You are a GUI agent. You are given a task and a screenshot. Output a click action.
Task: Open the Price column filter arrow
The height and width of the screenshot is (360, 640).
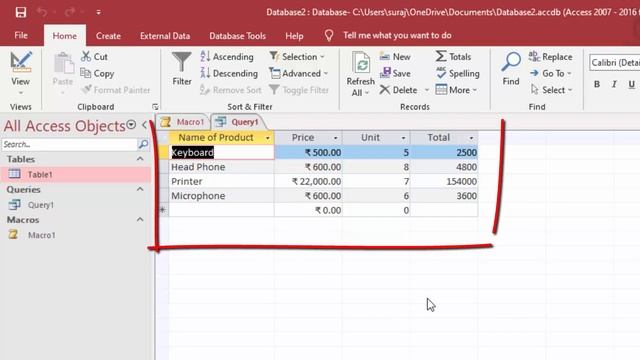click(x=336, y=138)
